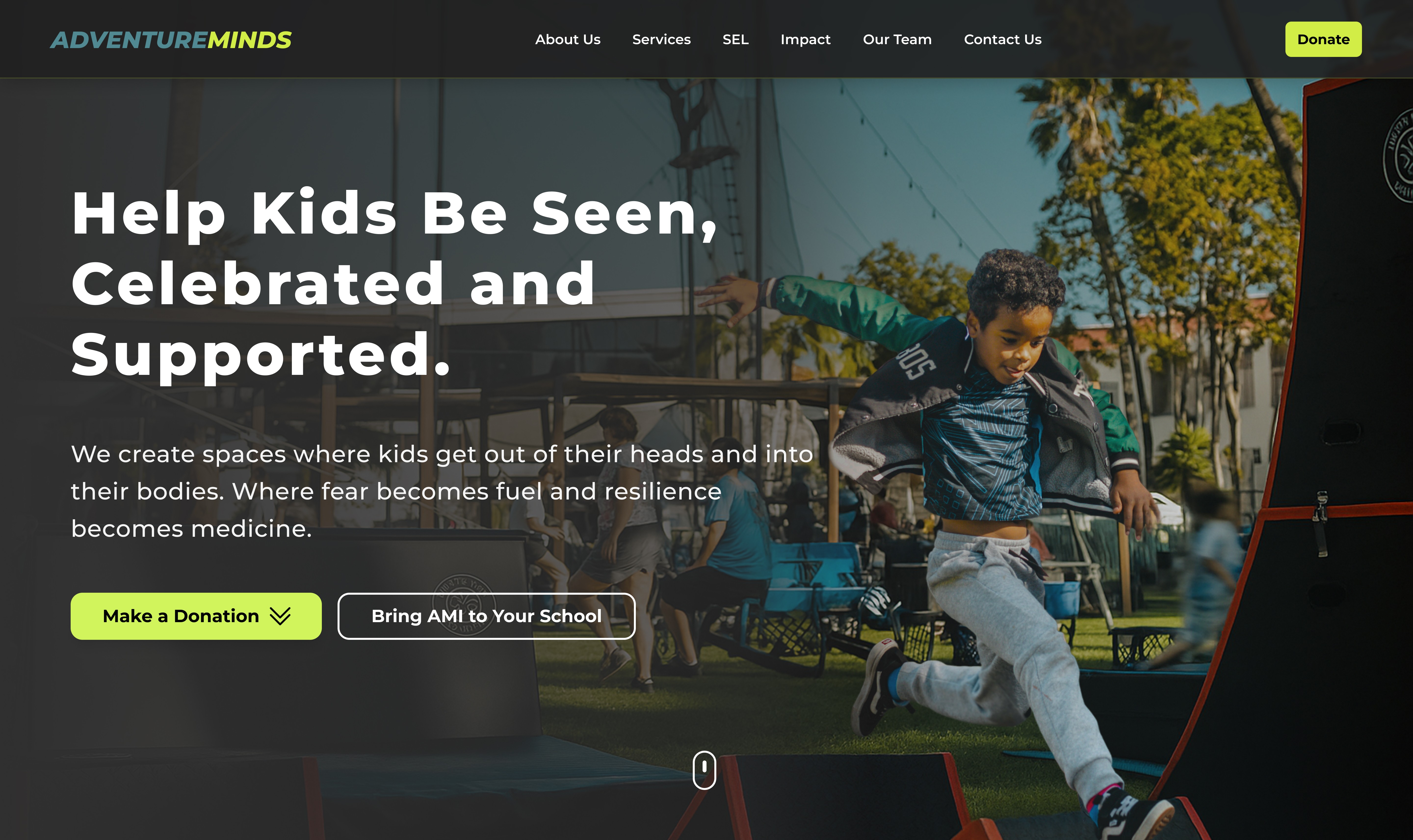Open the Contact Us page
Image resolution: width=1413 pixels, height=840 pixels.
(x=1002, y=40)
